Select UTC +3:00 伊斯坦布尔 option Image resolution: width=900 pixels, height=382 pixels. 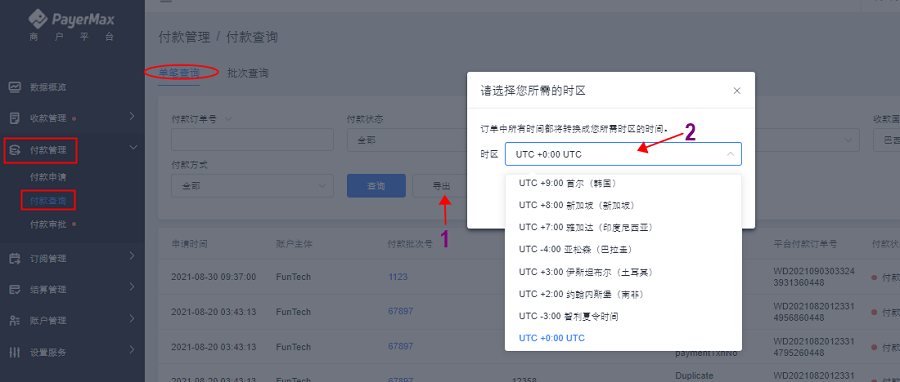click(623, 272)
